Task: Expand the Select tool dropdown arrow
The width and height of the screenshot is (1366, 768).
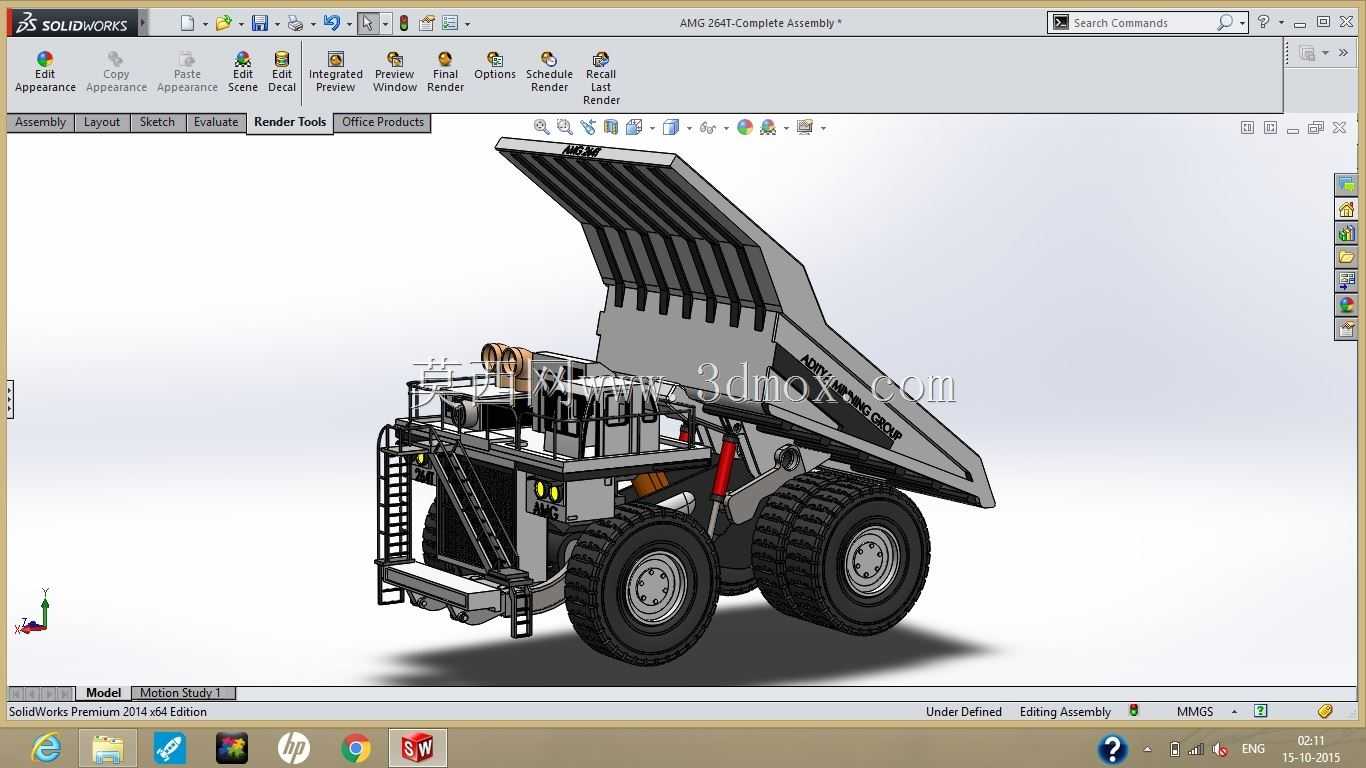Action: tap(385, 24)
